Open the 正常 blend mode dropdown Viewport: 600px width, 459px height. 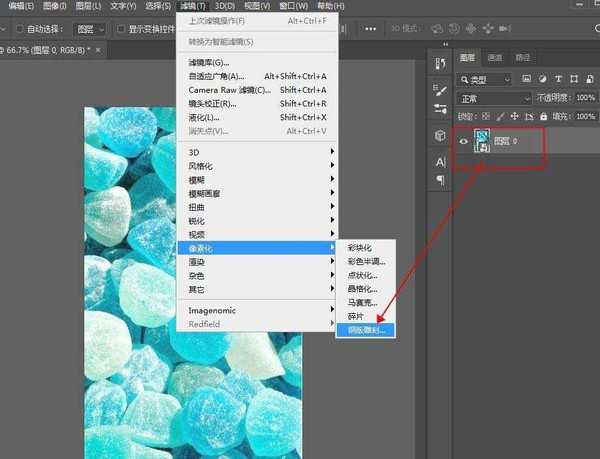pyautogui.click(x=494, y=99)
